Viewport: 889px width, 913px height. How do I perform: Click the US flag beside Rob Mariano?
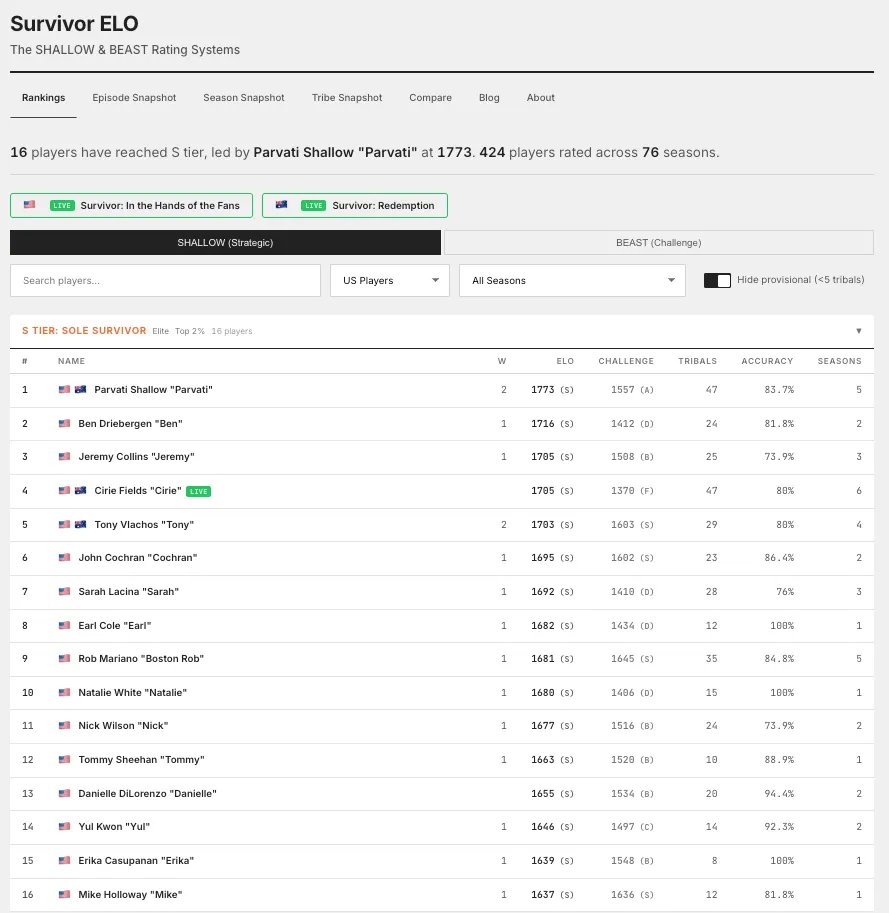click(65, 659)
